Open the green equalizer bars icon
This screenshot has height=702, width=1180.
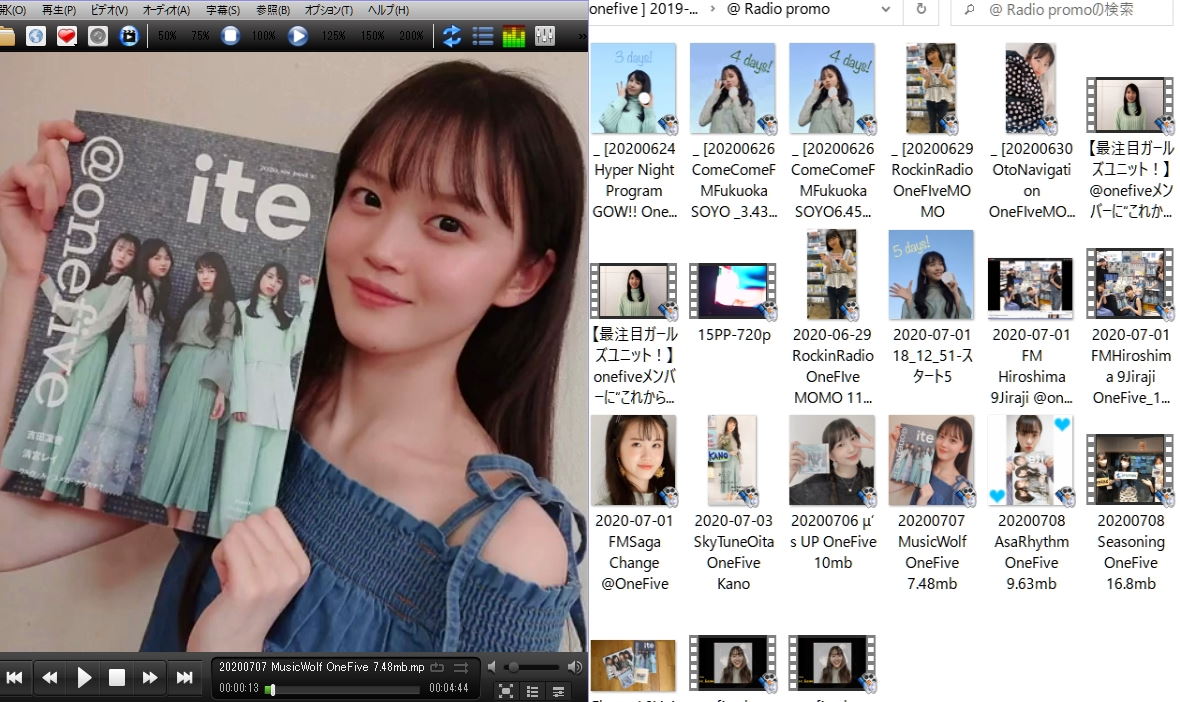(513, 37)
